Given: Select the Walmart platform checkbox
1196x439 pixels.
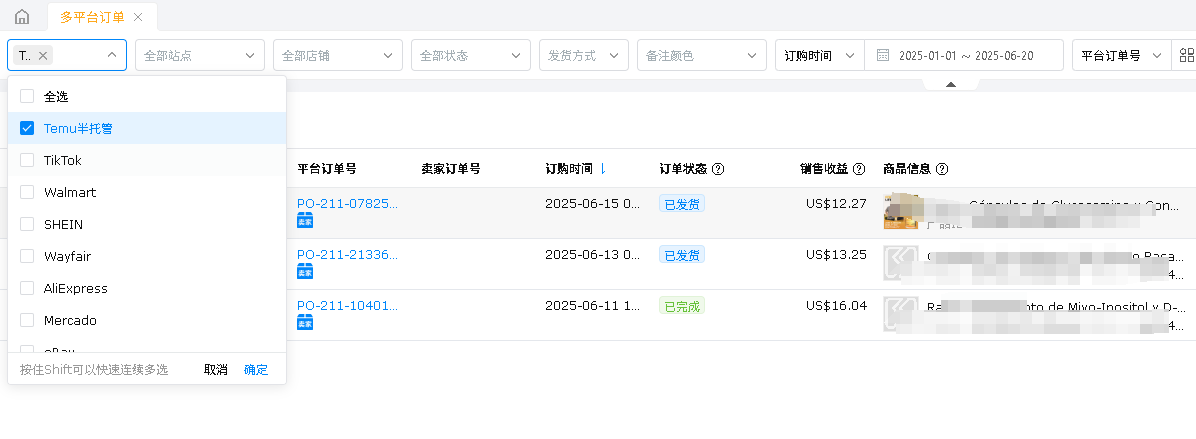Looking at the screenshot, I should click(27, 192).
